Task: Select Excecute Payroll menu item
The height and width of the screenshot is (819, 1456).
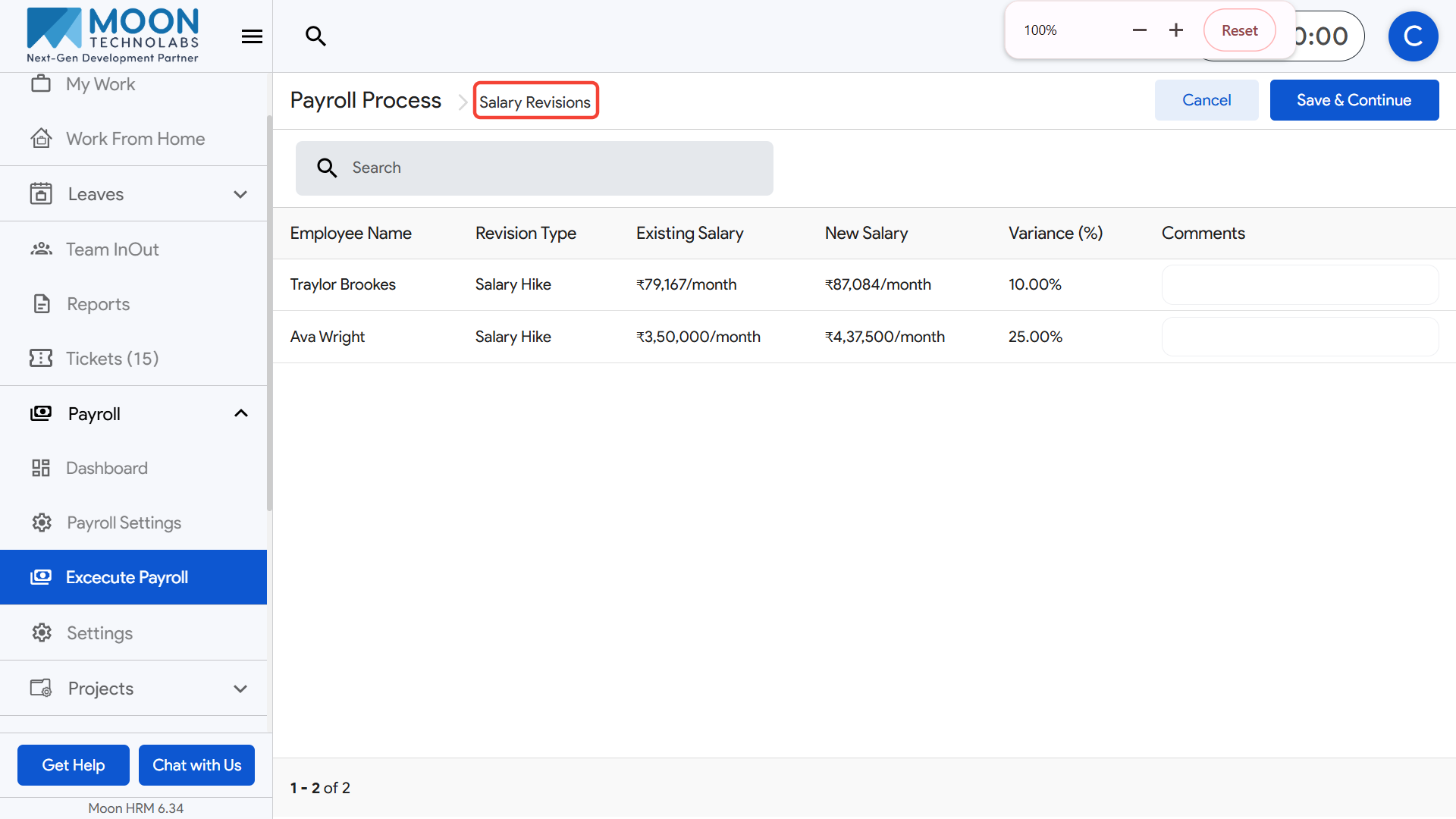Action: tap(127, 578)
